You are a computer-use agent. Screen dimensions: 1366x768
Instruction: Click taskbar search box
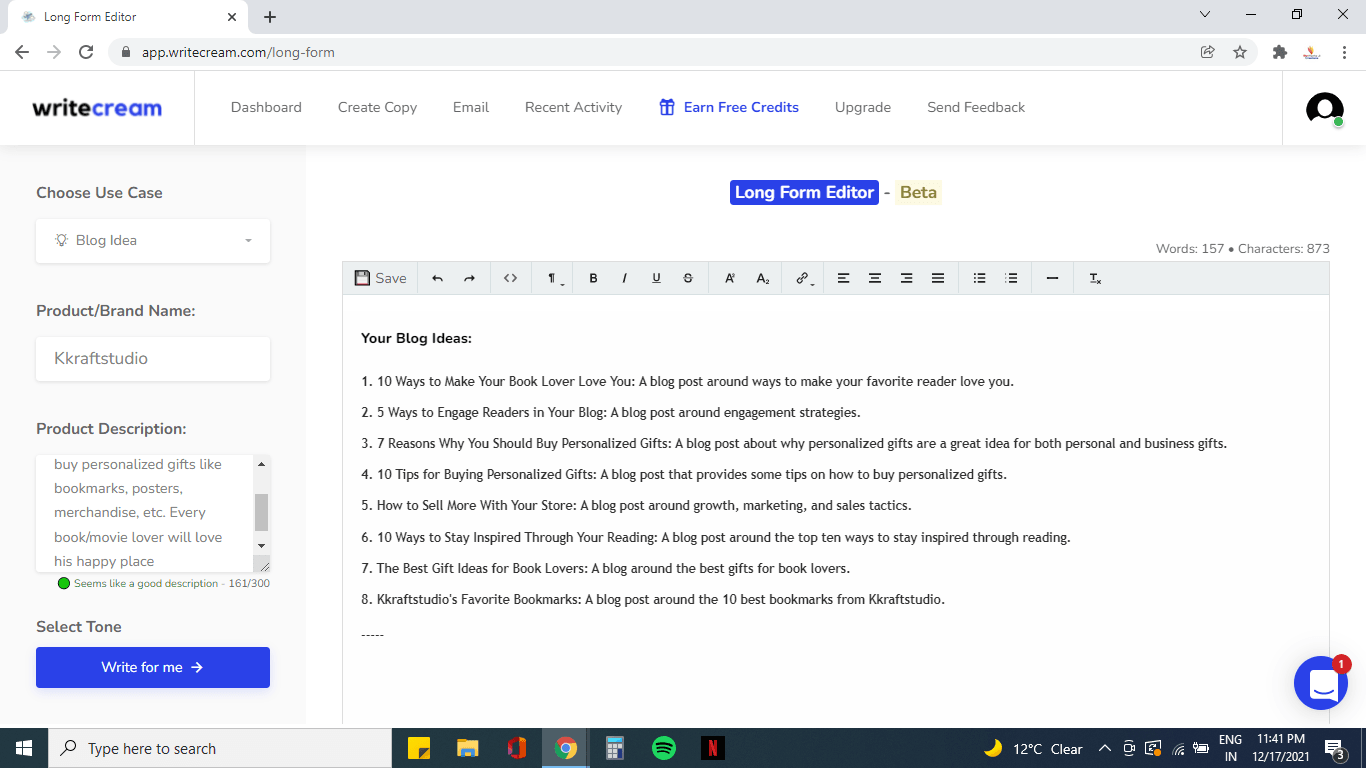pos(220,748)
